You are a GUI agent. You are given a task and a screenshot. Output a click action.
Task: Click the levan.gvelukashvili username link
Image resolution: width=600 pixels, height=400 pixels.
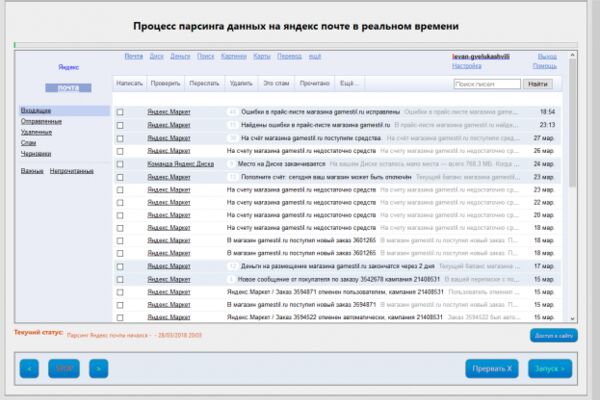481,56
